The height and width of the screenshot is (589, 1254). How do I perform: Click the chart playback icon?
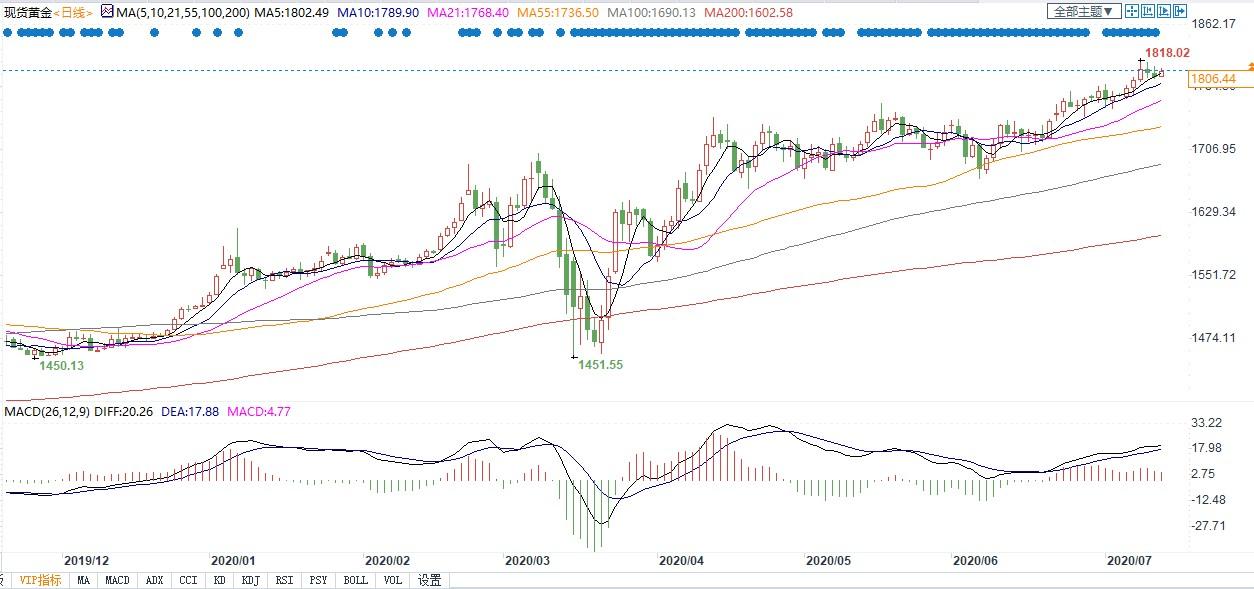click(1164, 12)
